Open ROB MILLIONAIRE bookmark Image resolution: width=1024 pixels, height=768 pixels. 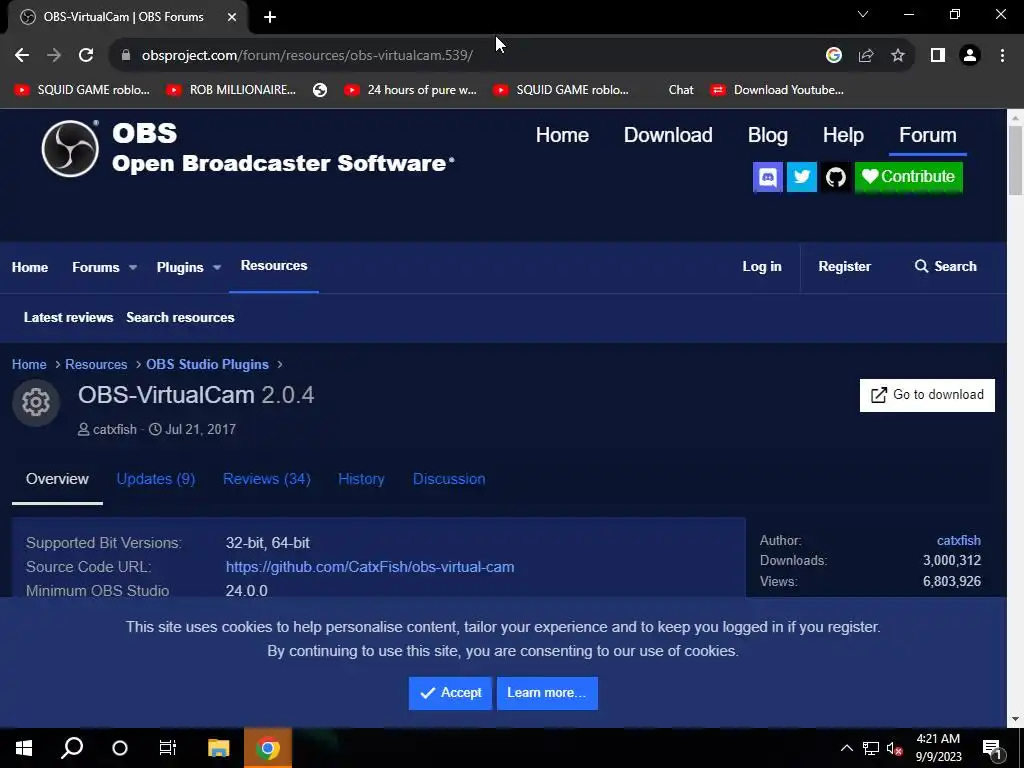pos(231,90)
